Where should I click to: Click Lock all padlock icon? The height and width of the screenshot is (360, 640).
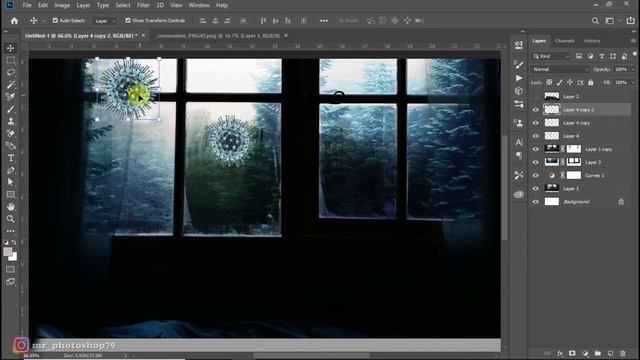point(591,82)
